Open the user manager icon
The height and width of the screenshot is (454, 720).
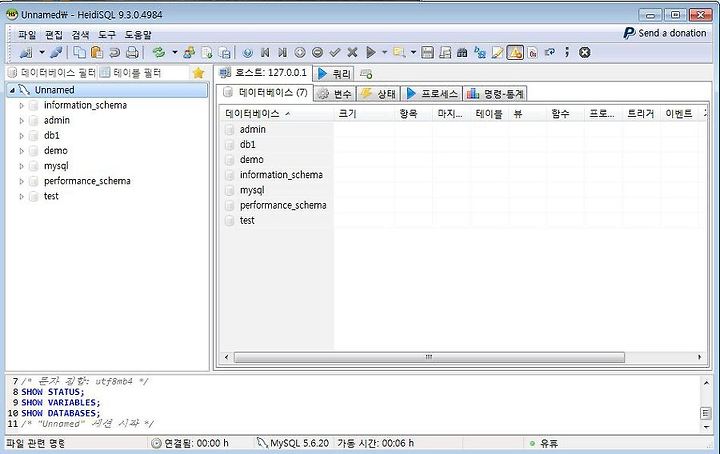[x=189, y=52]
